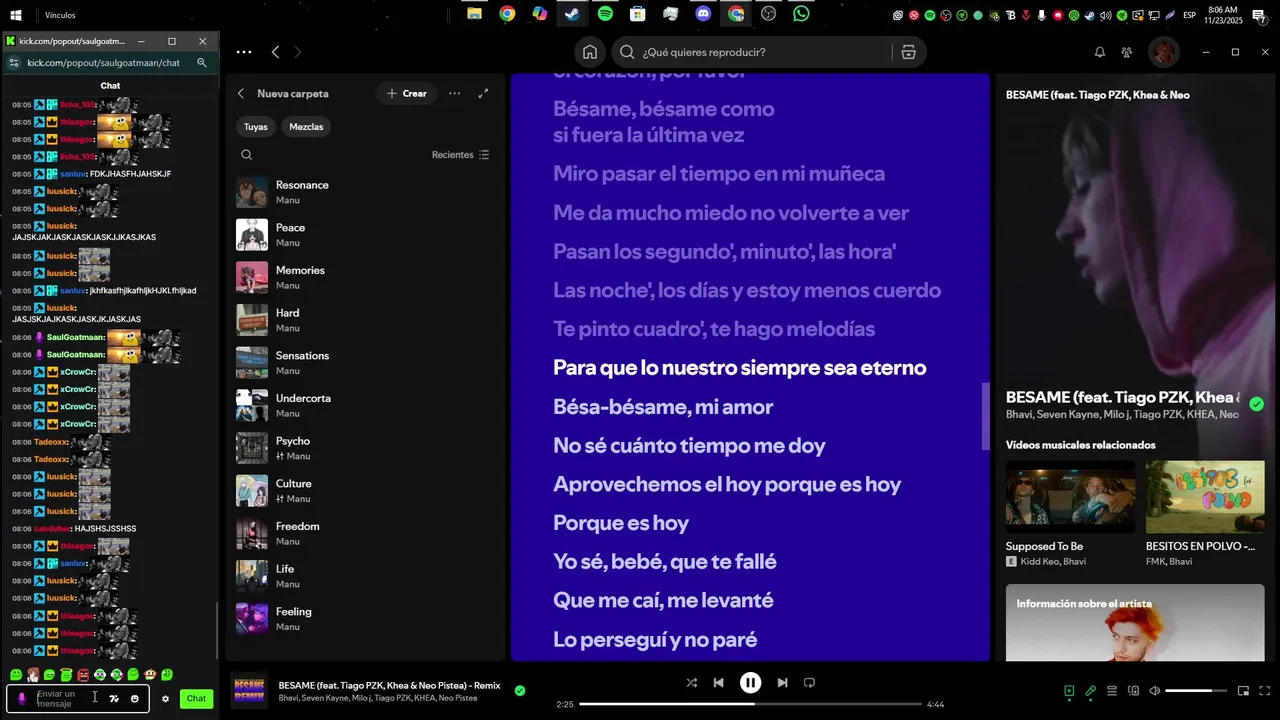Skip to the previous track
This screenshot has height=720, width=1280.
(x=718, y=683)
